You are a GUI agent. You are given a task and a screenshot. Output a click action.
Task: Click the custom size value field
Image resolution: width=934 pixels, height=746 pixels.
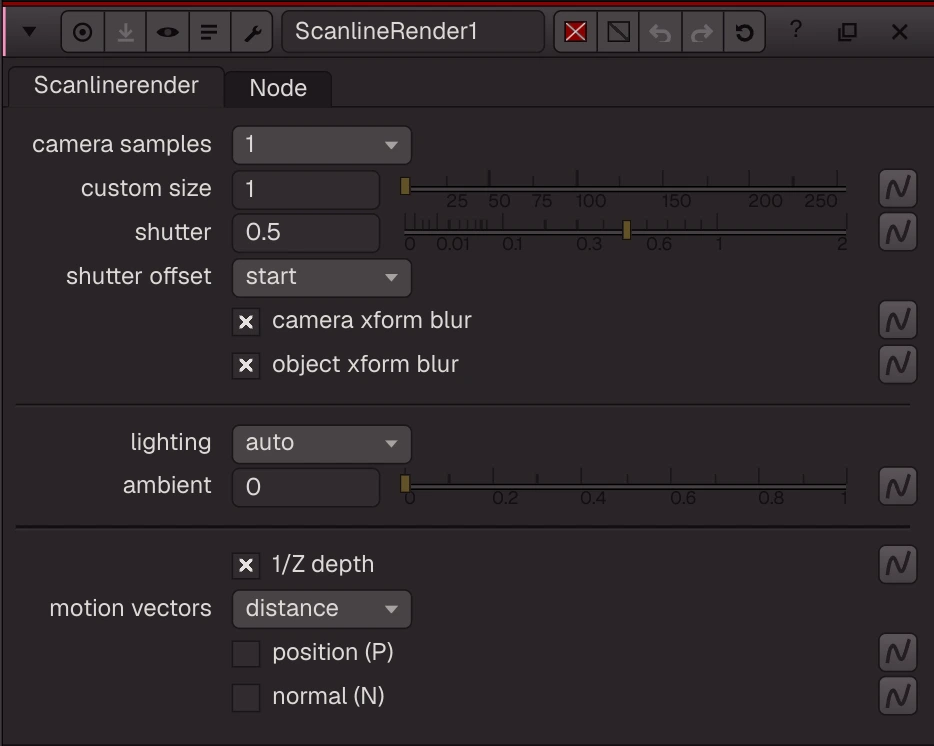[306, 189]
